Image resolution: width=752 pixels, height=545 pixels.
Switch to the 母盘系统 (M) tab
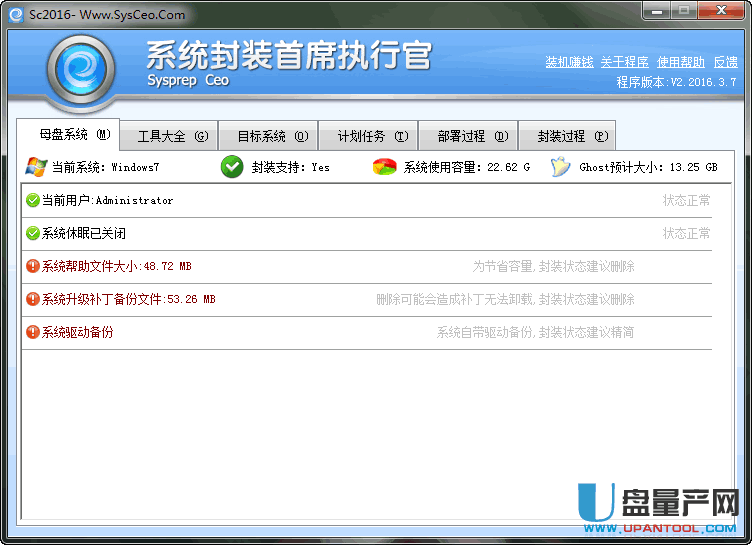point(68,135)
